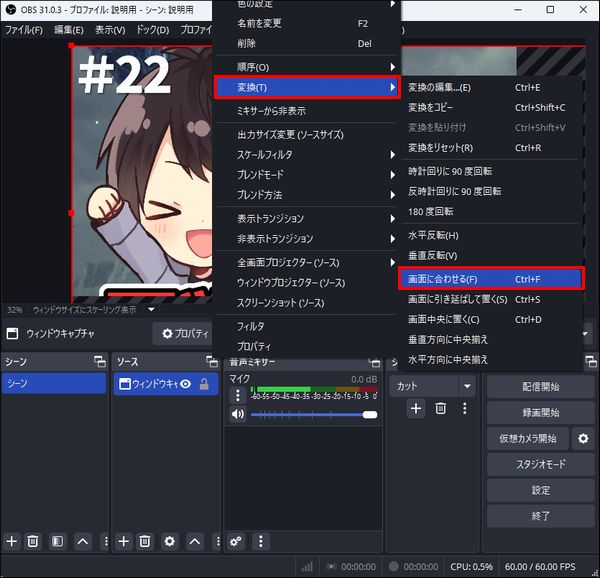The width and height of the screenshot is (600, 578).
Task: Open audio mixer menu three-dots icon at bottom
Action: [261, 541]
